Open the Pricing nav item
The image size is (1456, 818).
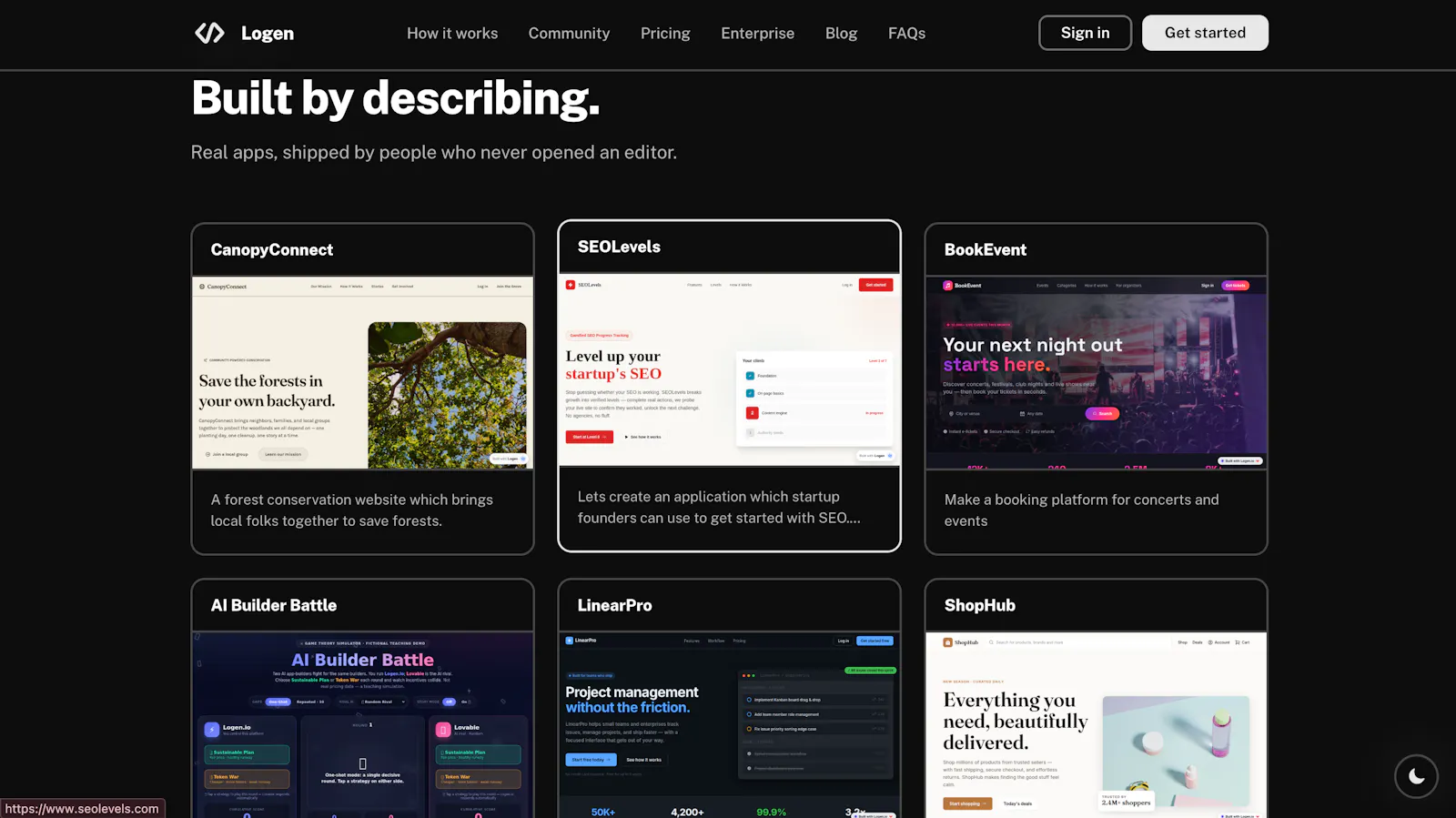pos(665,33)
